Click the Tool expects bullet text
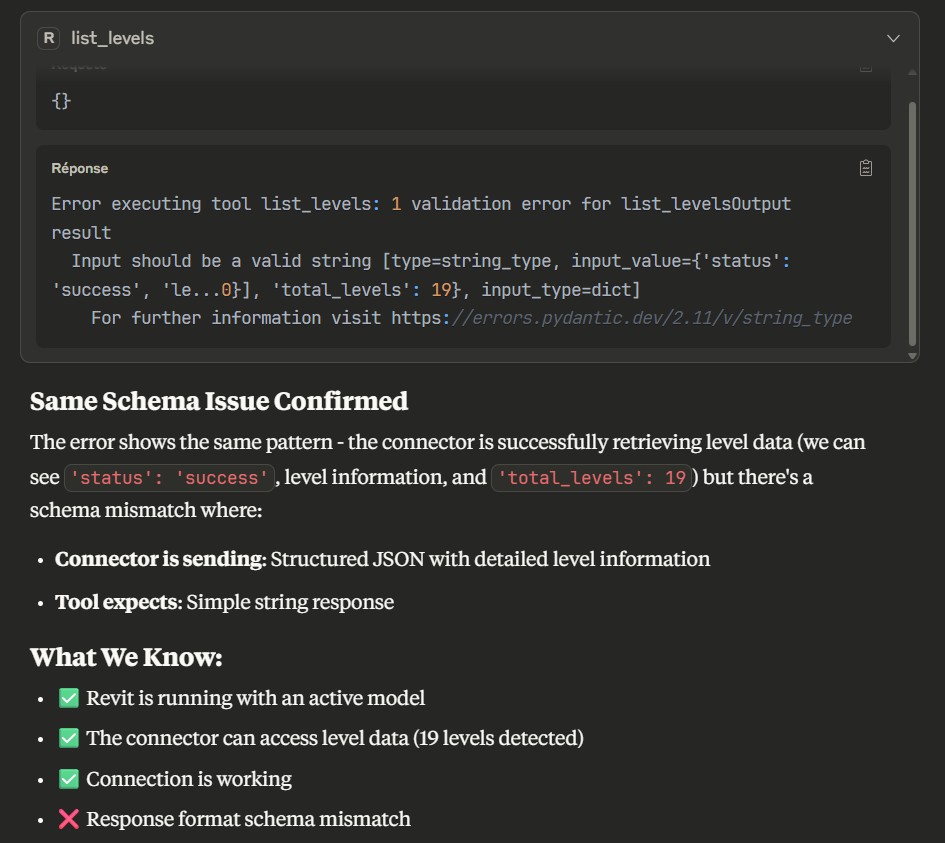This screenshot has height=843, width=945. coord(224,602)
